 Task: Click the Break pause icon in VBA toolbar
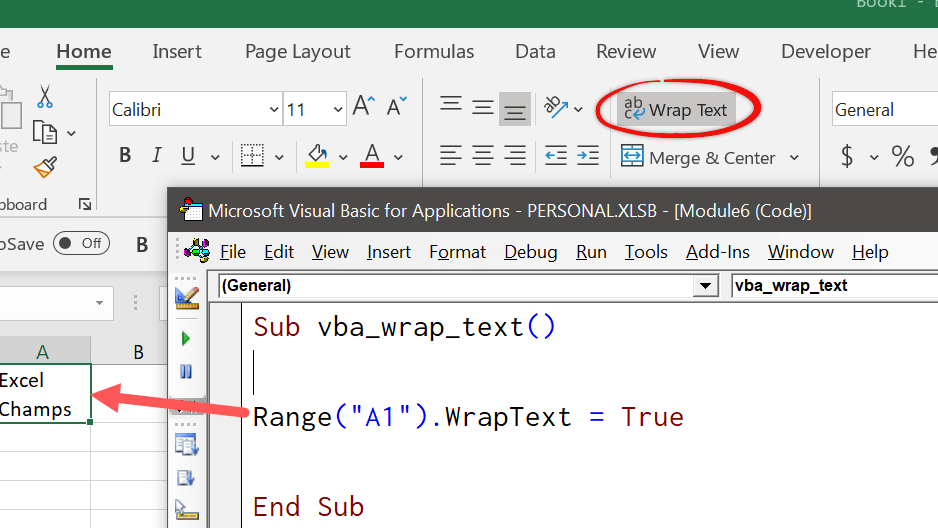[x=186, y=372]
